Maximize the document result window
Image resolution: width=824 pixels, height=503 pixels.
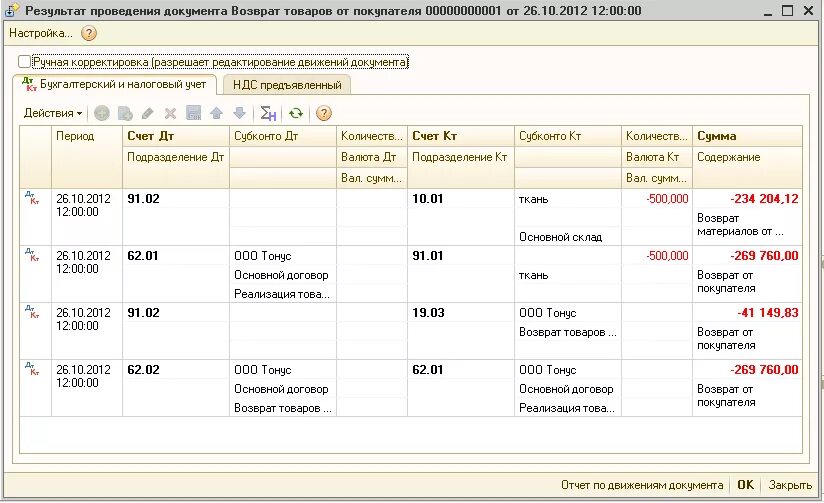coord(787,11)
